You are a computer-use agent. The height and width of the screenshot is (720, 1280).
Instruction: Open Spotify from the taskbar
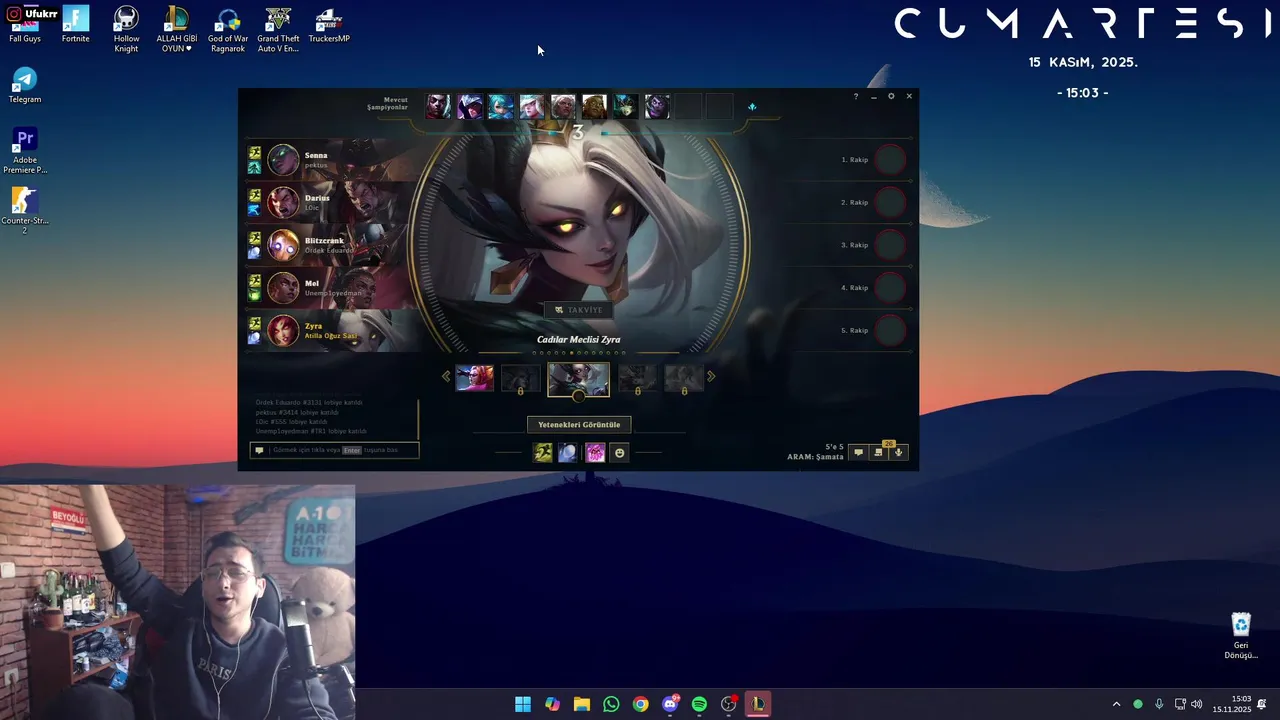[x=699, y=704]
